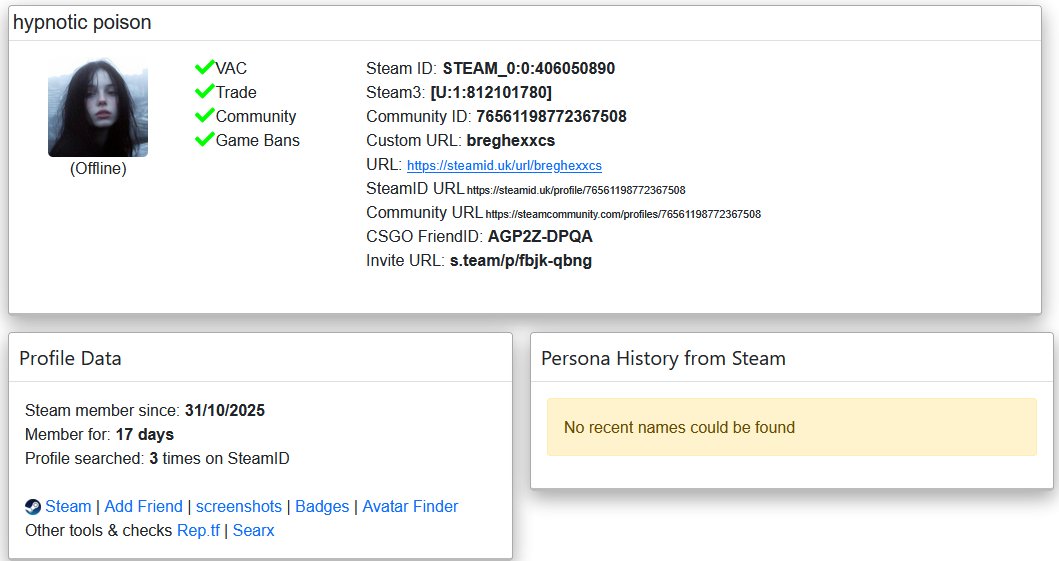Click the Steam member since date 31/10/2025
Viewport: 1059px width, 561px height.
click(x=225, y=410)
